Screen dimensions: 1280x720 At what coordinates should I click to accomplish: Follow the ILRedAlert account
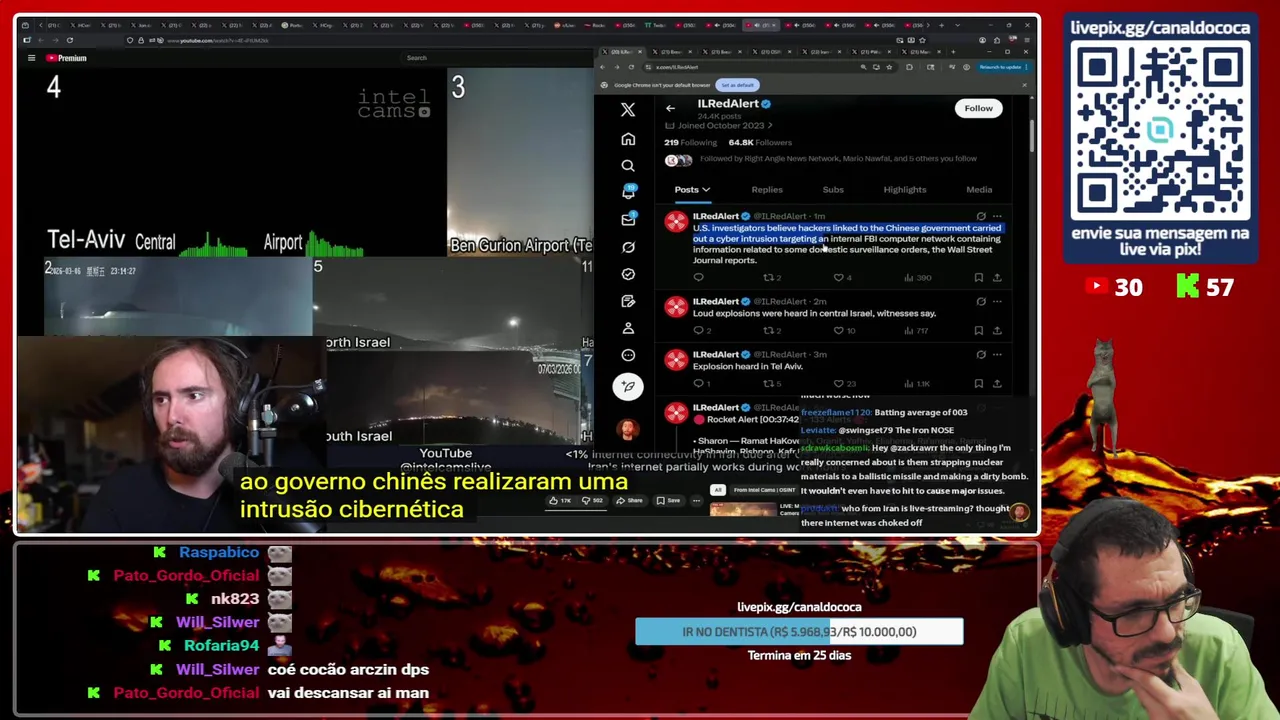click(979, 108)
